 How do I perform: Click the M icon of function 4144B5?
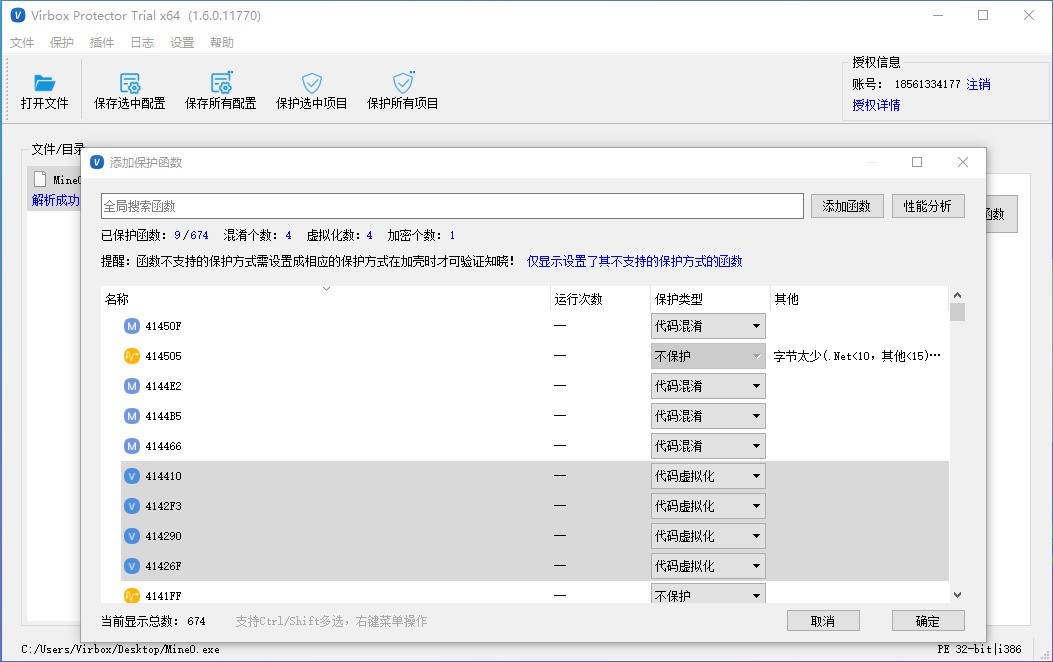point(132,416)
